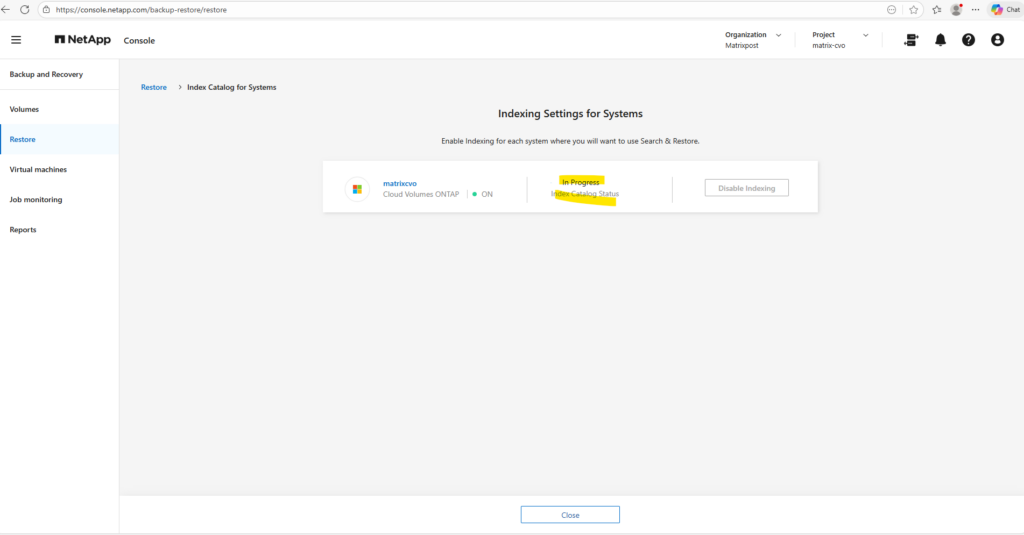Click the Matrixpost organization name

[742, 46]
